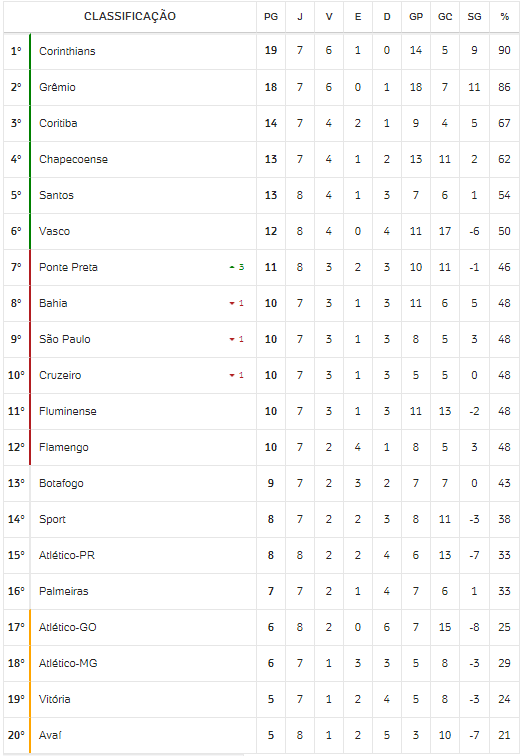Screen dimensions: 526x756
Task: Click the GP column header
Action: coord(416,17)
